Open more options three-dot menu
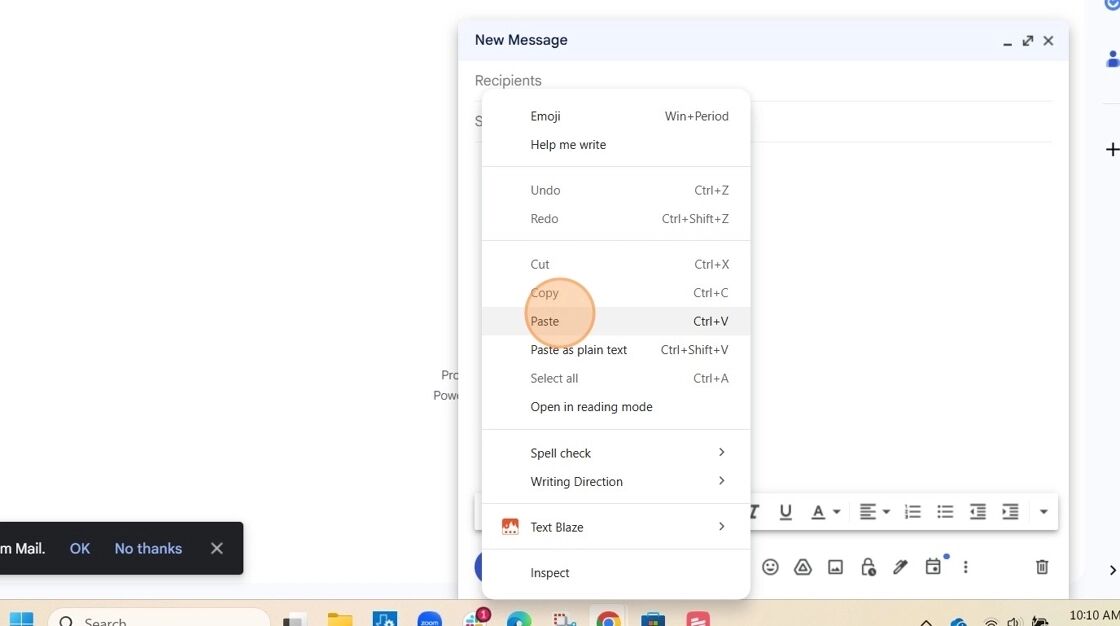This screenshot has width=1120, height=626. coord(965,567)
